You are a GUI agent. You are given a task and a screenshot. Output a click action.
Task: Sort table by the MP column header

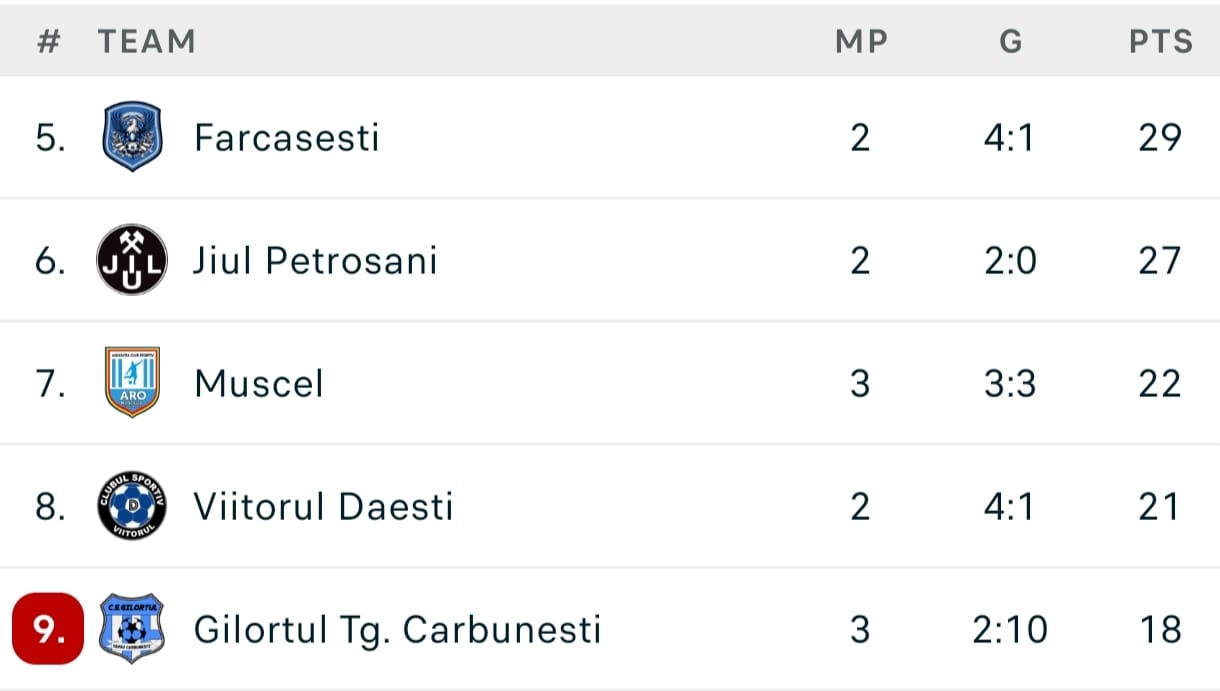861,41
